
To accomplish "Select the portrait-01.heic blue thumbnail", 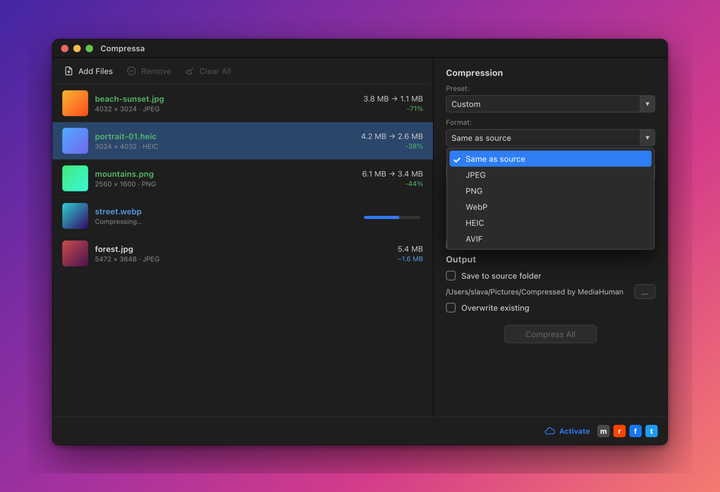I will point(75,141).
